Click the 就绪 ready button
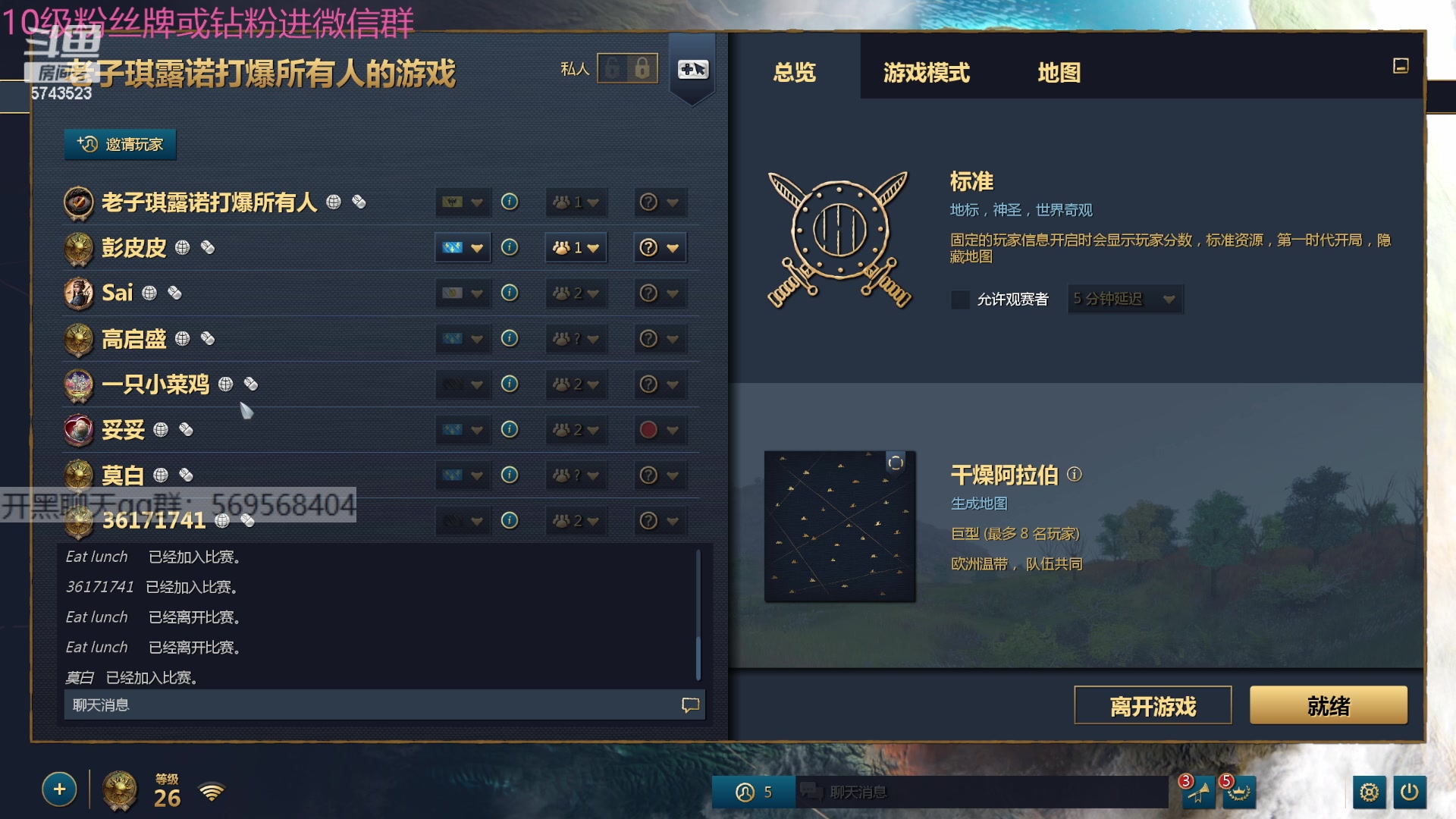This screenshot has width=1456, height=819. point(1328,706)
